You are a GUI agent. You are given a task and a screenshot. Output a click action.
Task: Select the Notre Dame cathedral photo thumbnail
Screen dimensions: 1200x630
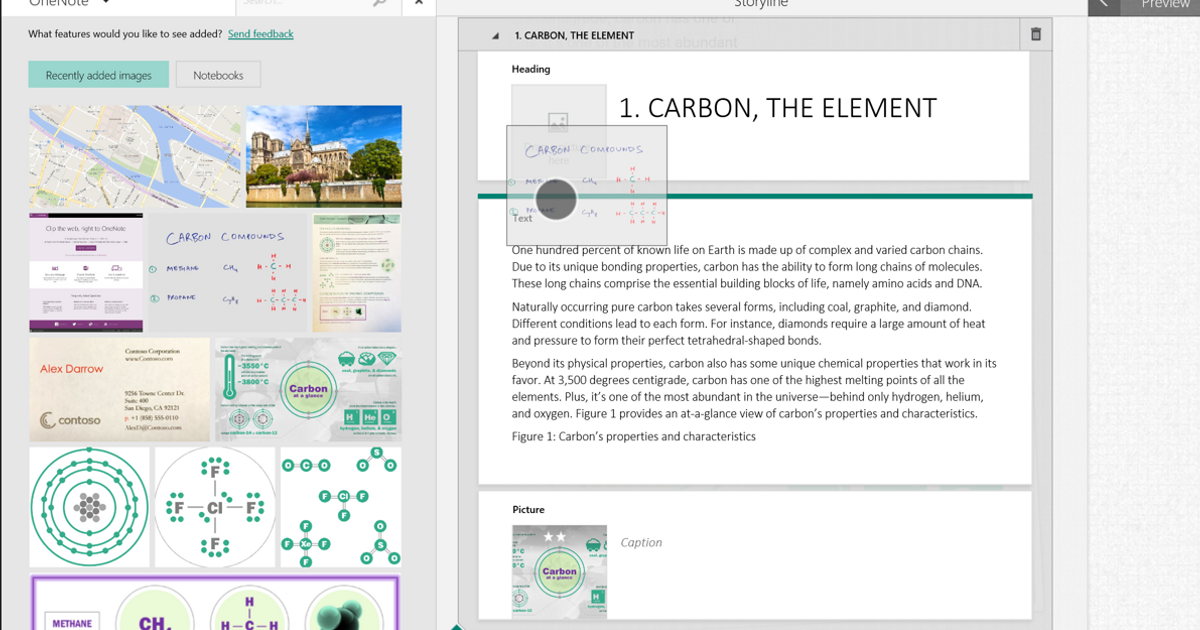point(324,157)
